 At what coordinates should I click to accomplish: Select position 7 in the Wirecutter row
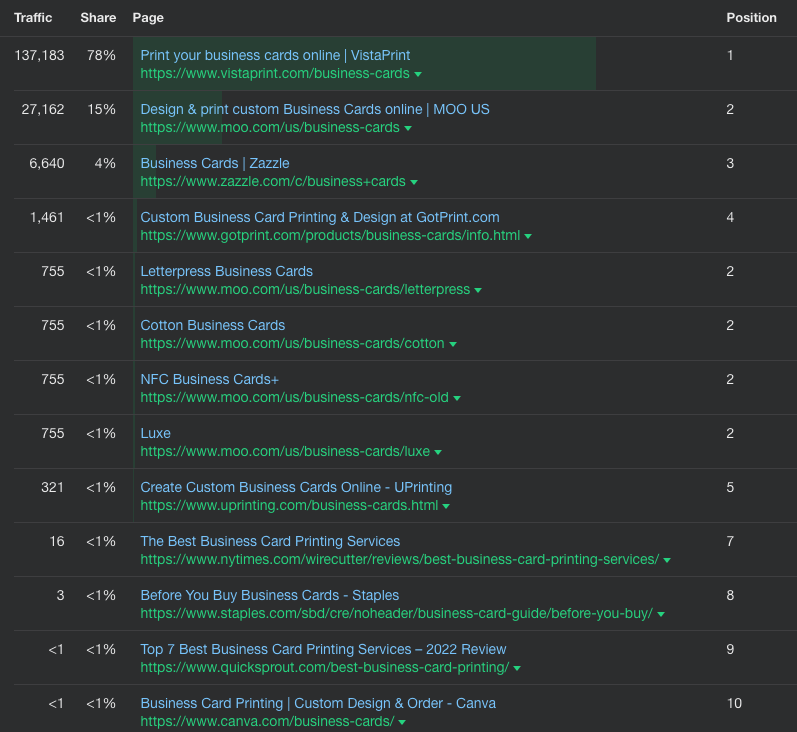point(730,541)
